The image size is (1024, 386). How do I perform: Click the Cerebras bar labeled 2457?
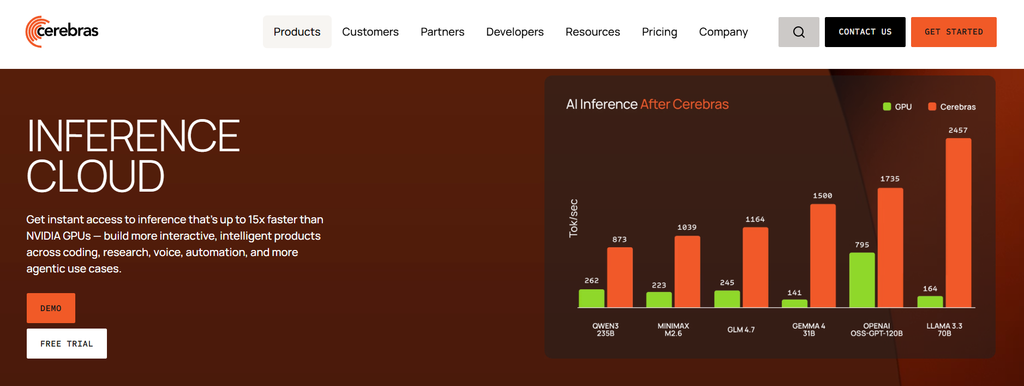[x=958, y=223]
